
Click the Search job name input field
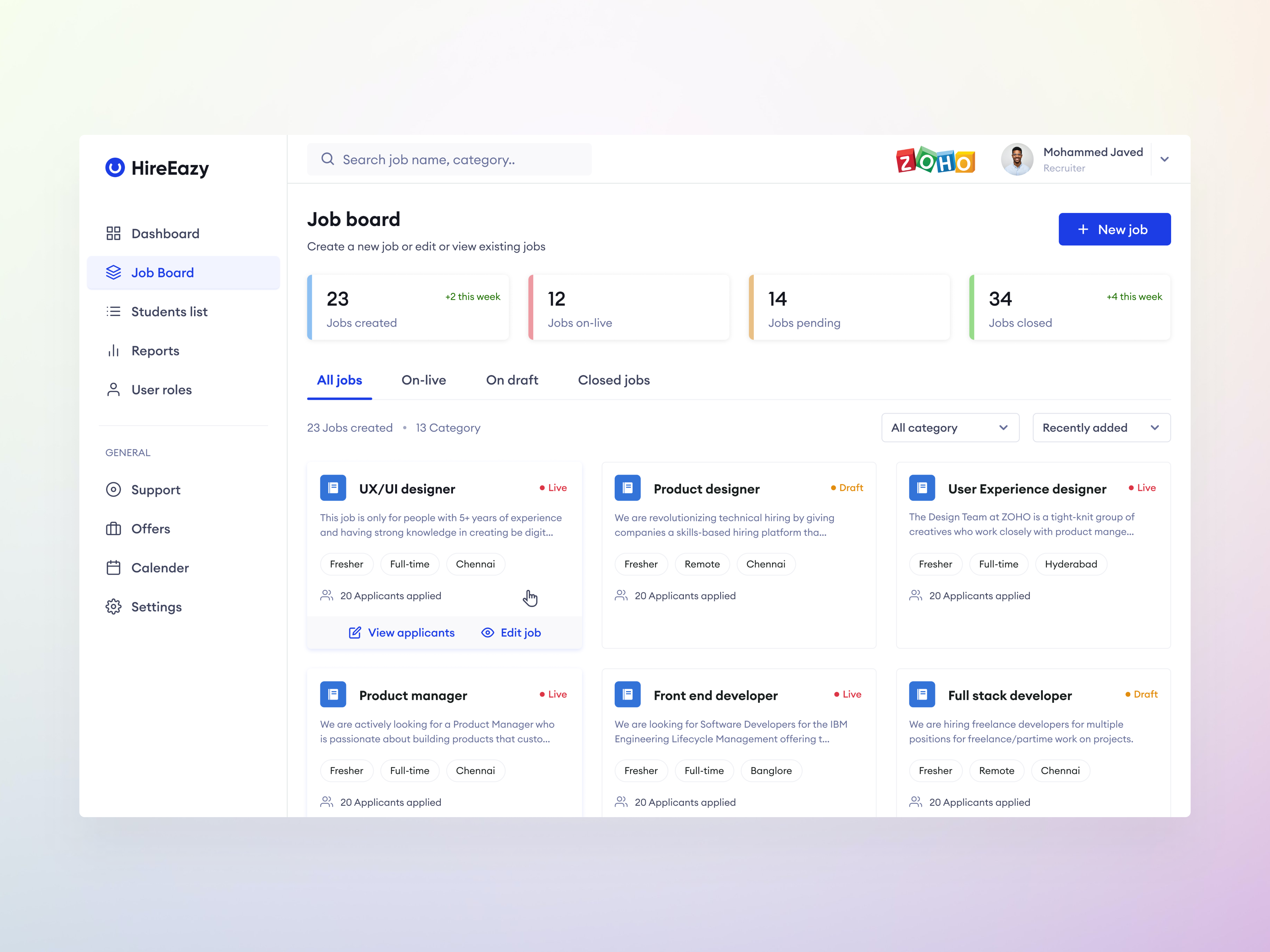449,159
